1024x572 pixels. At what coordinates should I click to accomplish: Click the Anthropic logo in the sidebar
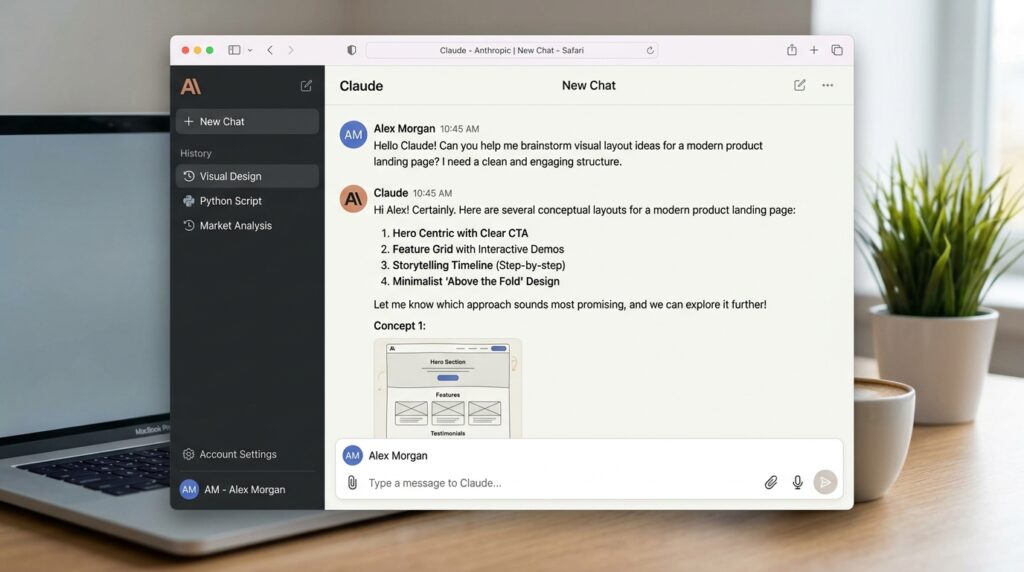(191, 86)
